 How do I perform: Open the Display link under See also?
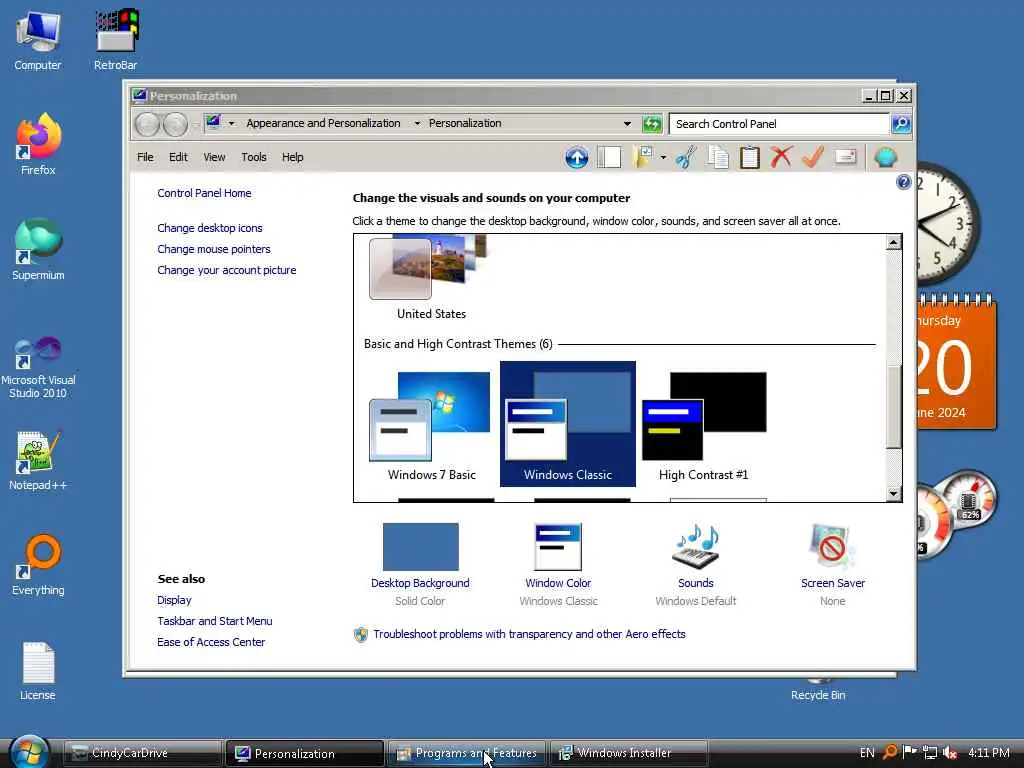coord(174,600)
